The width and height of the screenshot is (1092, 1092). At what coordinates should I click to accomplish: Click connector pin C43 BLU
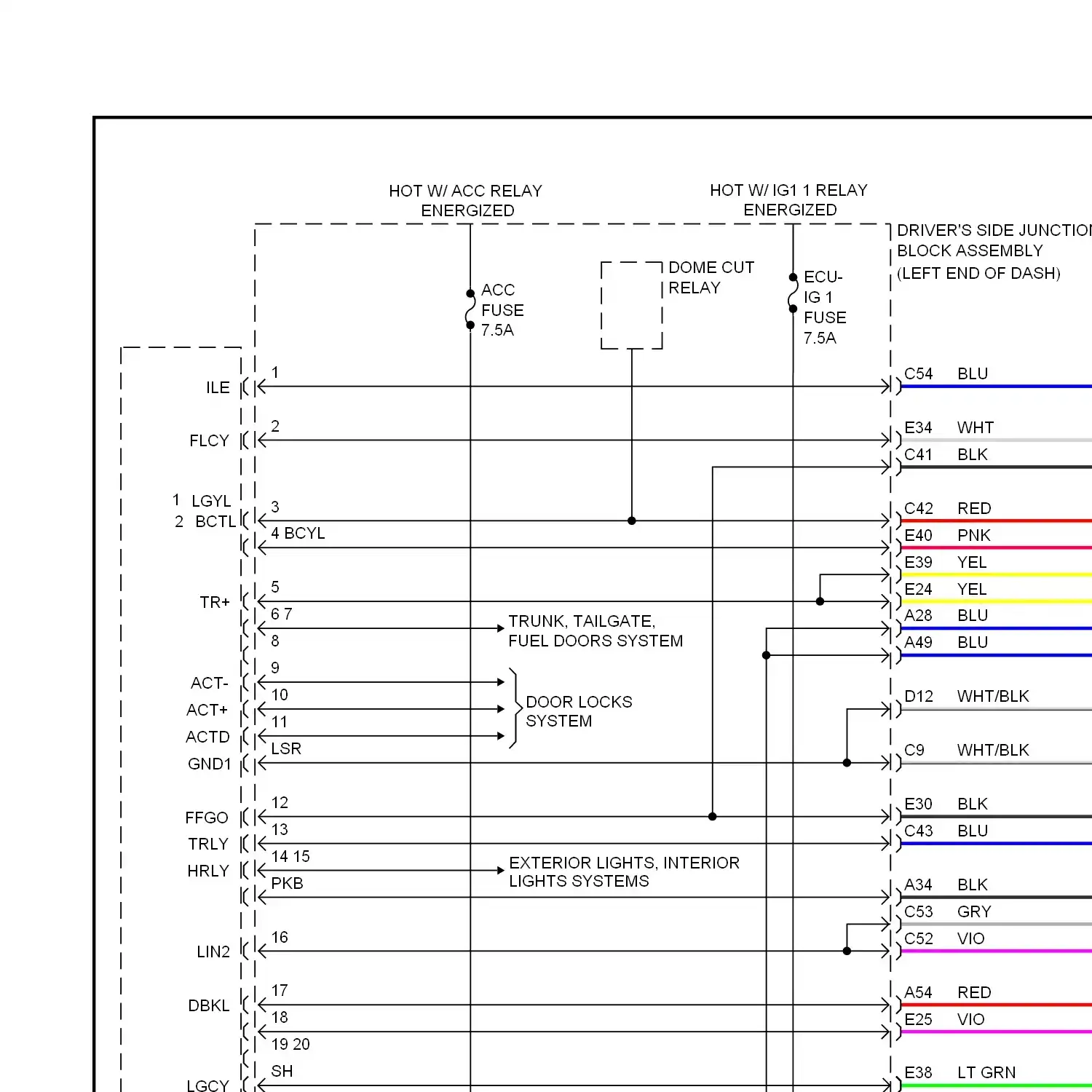coord(946,831)
